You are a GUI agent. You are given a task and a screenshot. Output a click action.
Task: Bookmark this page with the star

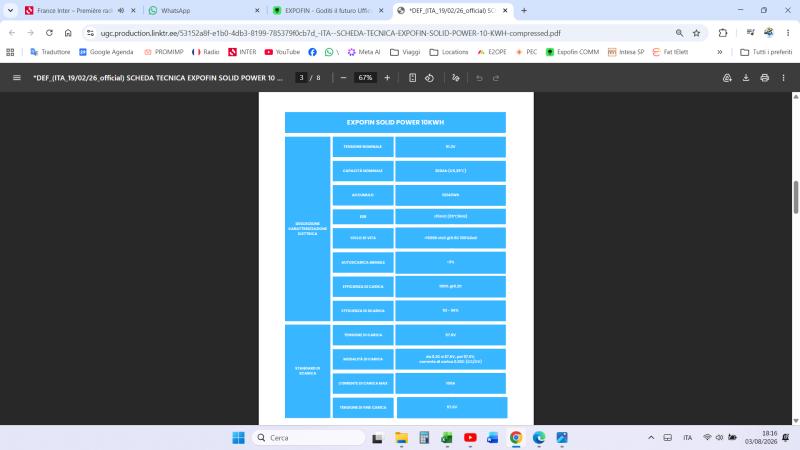point(696,33)
